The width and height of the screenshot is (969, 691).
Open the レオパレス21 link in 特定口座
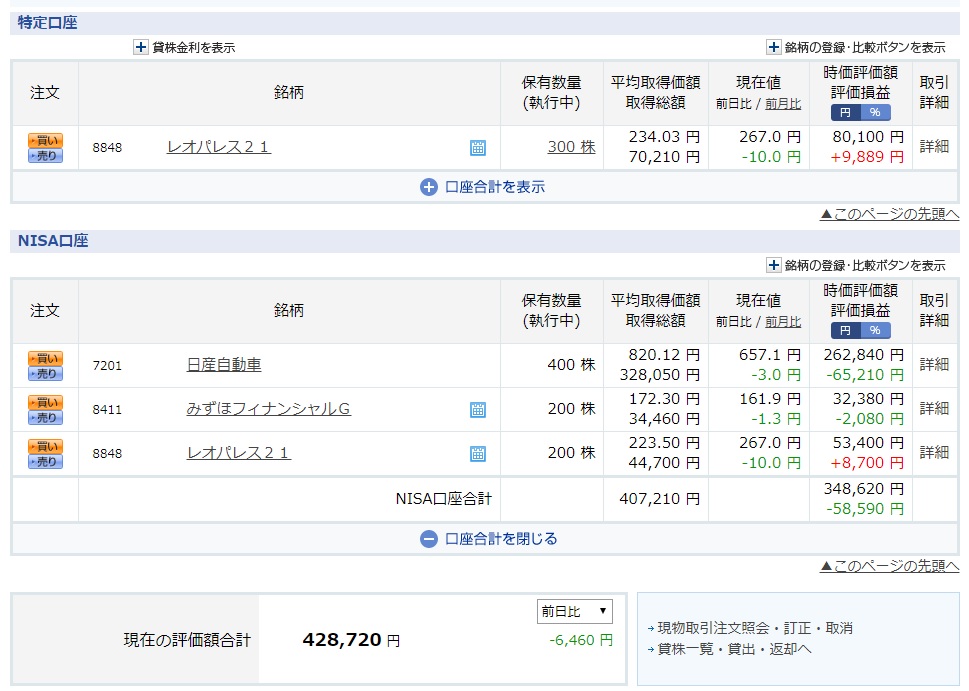pyautogui.click(x=219, y=147)
